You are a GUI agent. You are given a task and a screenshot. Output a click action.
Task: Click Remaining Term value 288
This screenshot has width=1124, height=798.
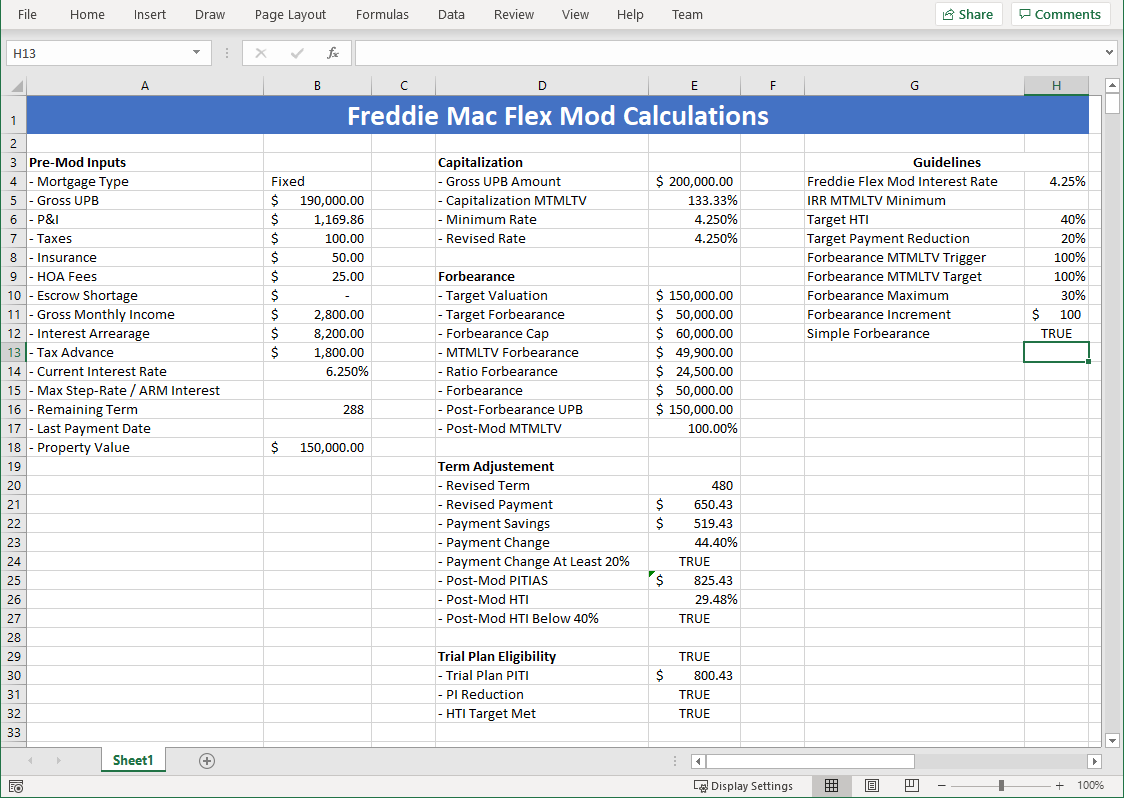tap(317, 409)
